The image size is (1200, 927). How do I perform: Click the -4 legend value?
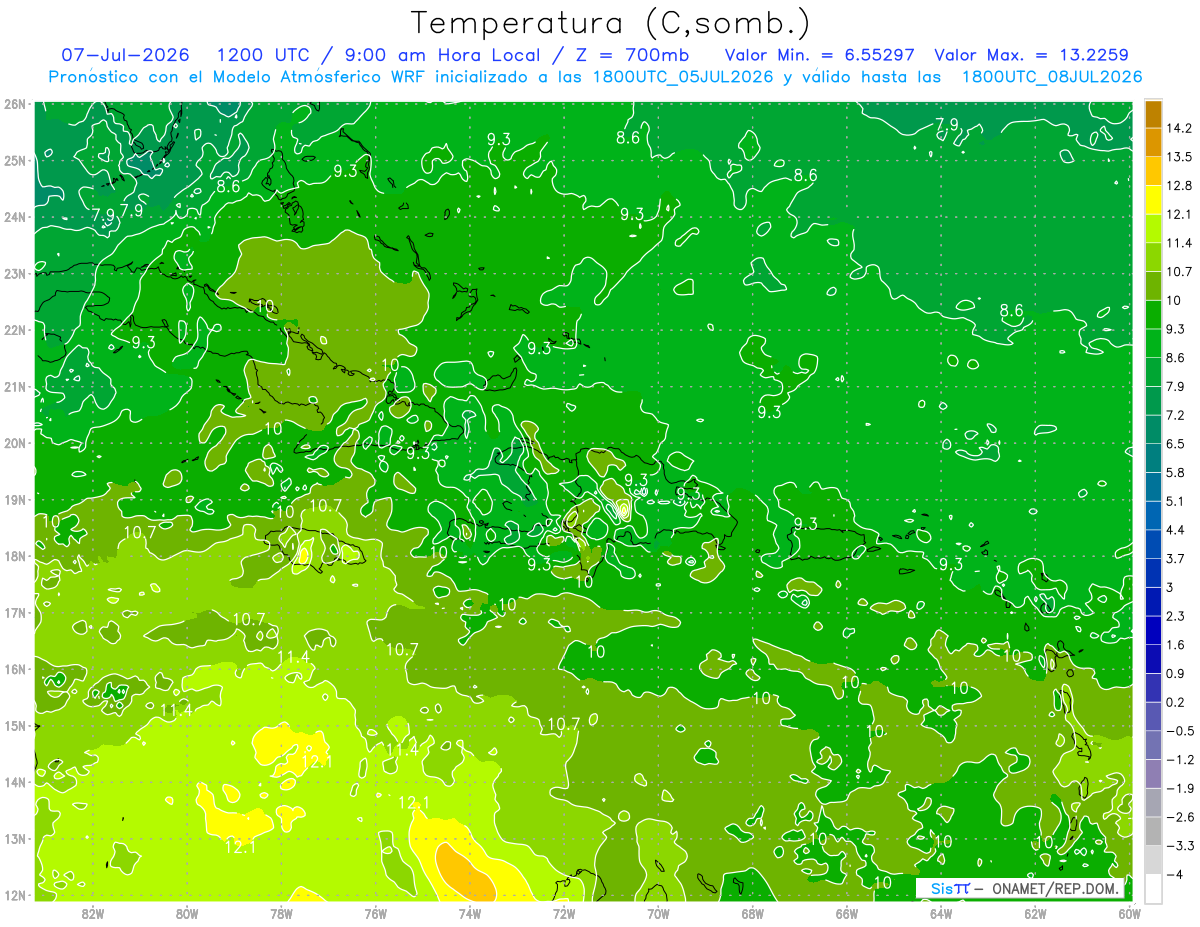click(x=1173, y=875)
